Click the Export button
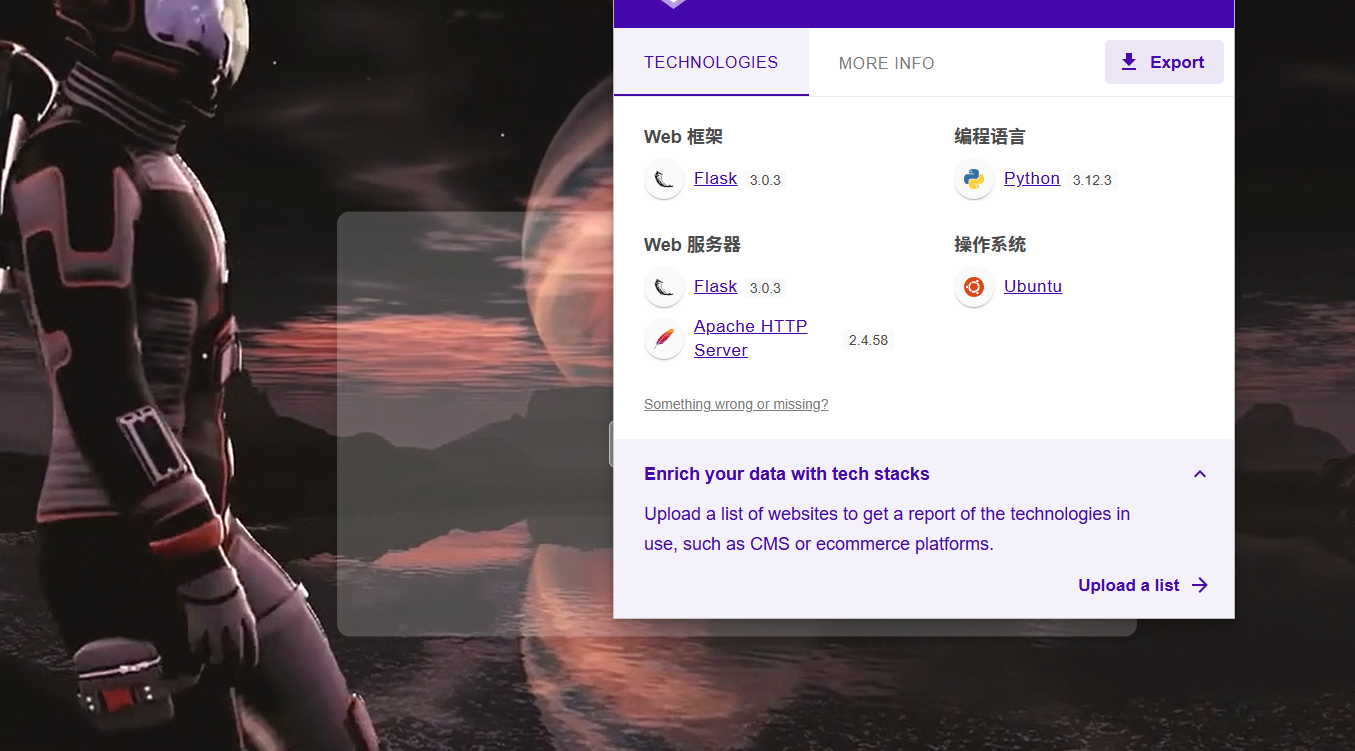This screenshot has width=1355, height=751. (x=1164, y=62)
